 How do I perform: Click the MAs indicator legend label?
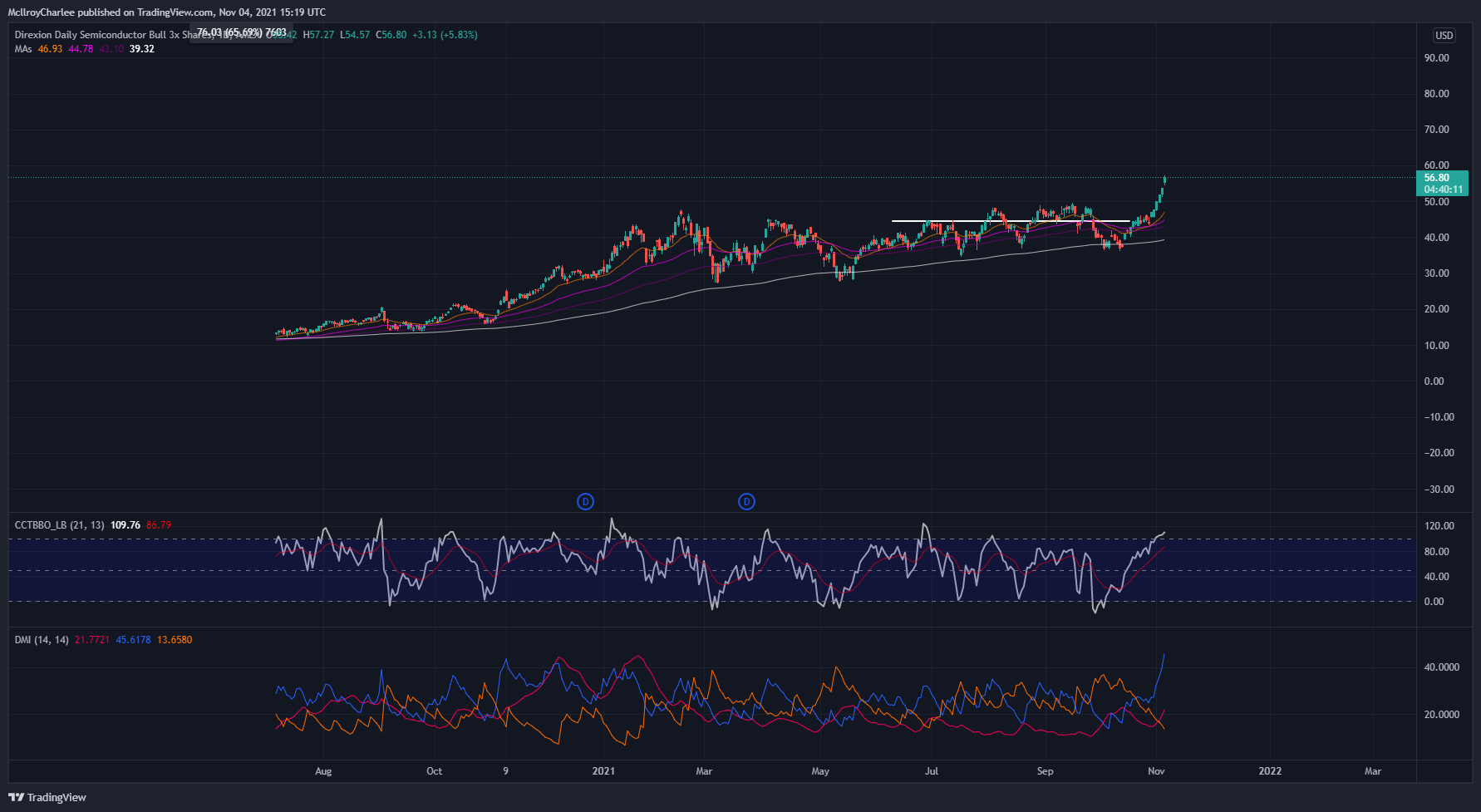(x=23, y=49)
